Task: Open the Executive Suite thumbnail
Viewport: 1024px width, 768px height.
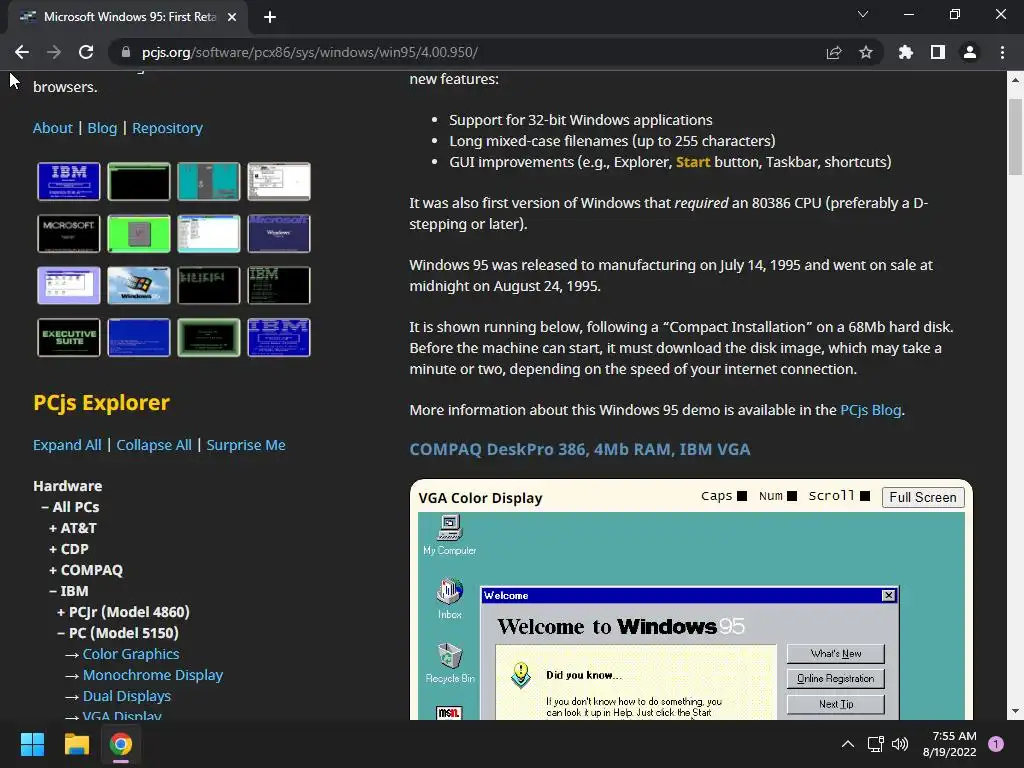Action: [x=69, y=338]
